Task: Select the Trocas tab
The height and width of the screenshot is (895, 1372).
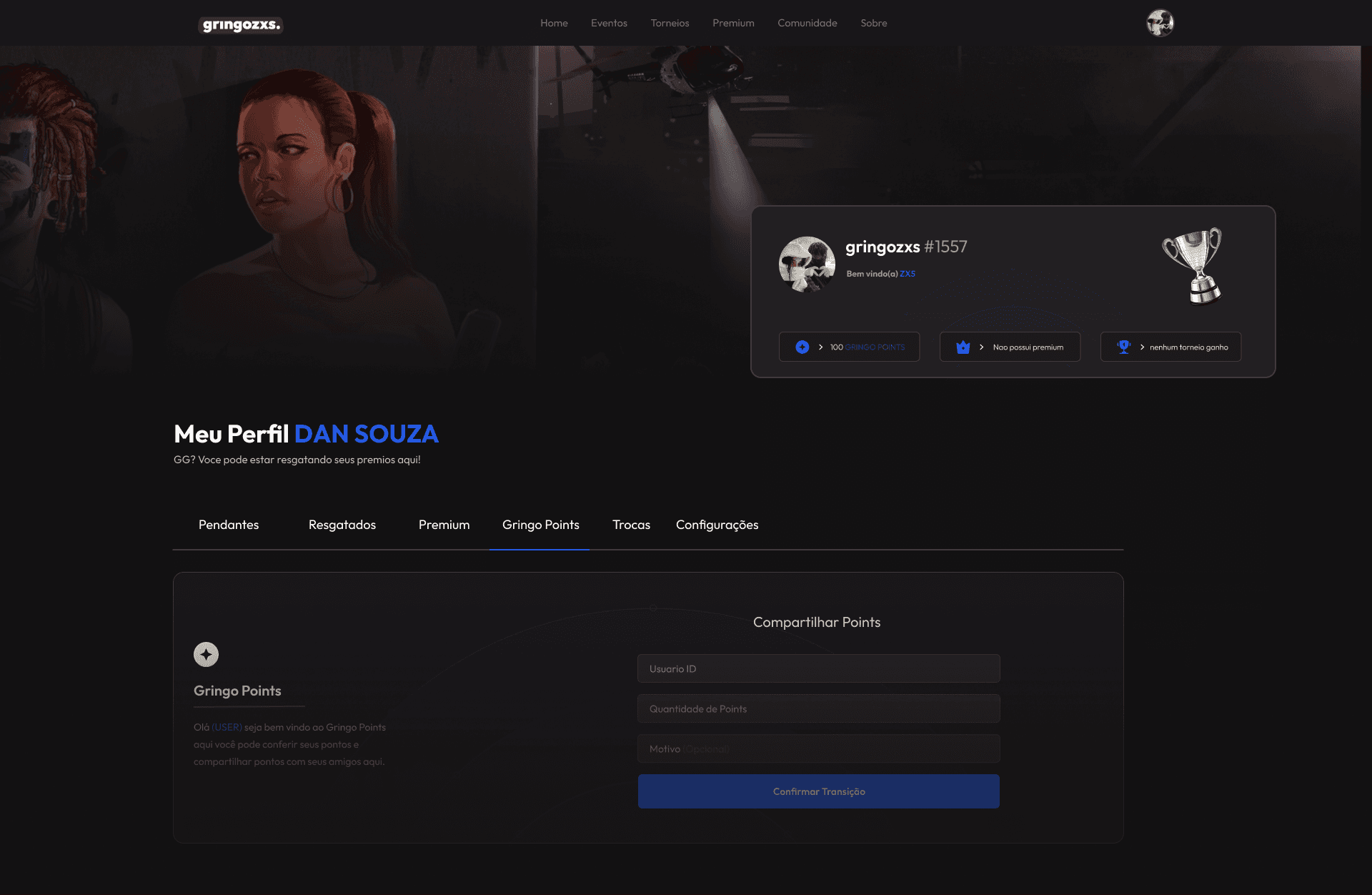Action: [631, 525]
